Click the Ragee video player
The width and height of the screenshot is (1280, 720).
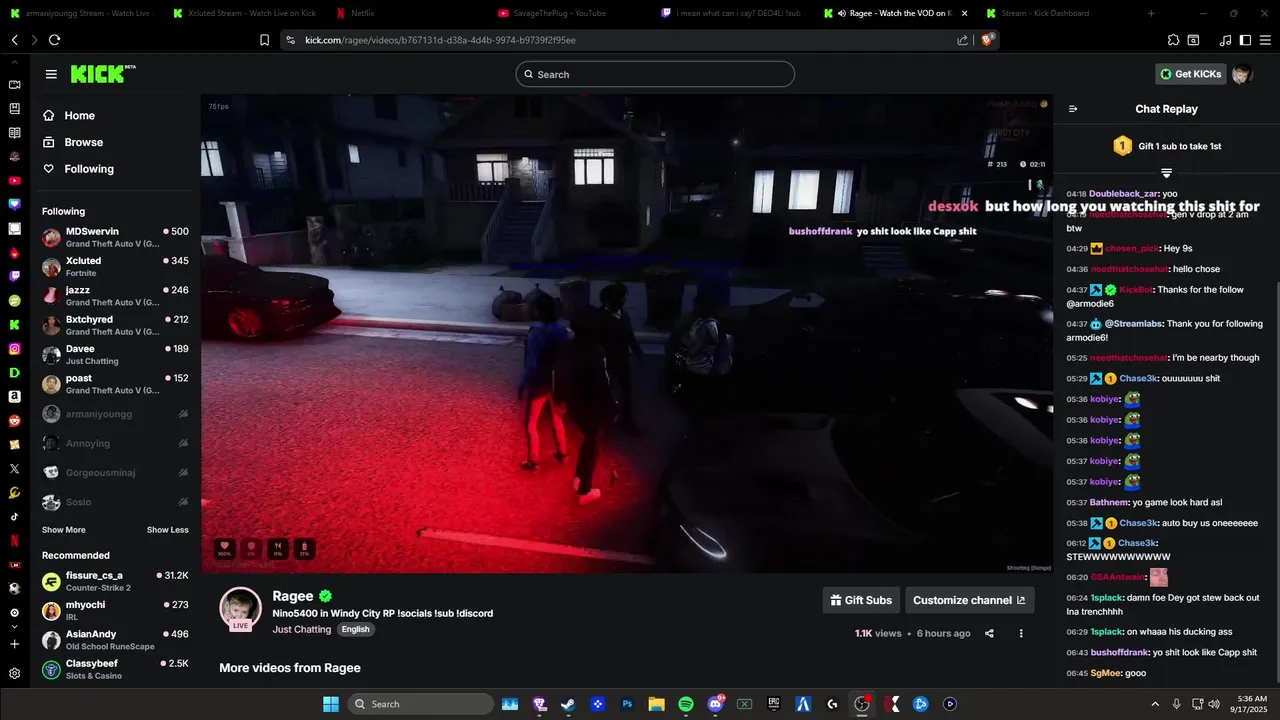click(x=627, y=334)
